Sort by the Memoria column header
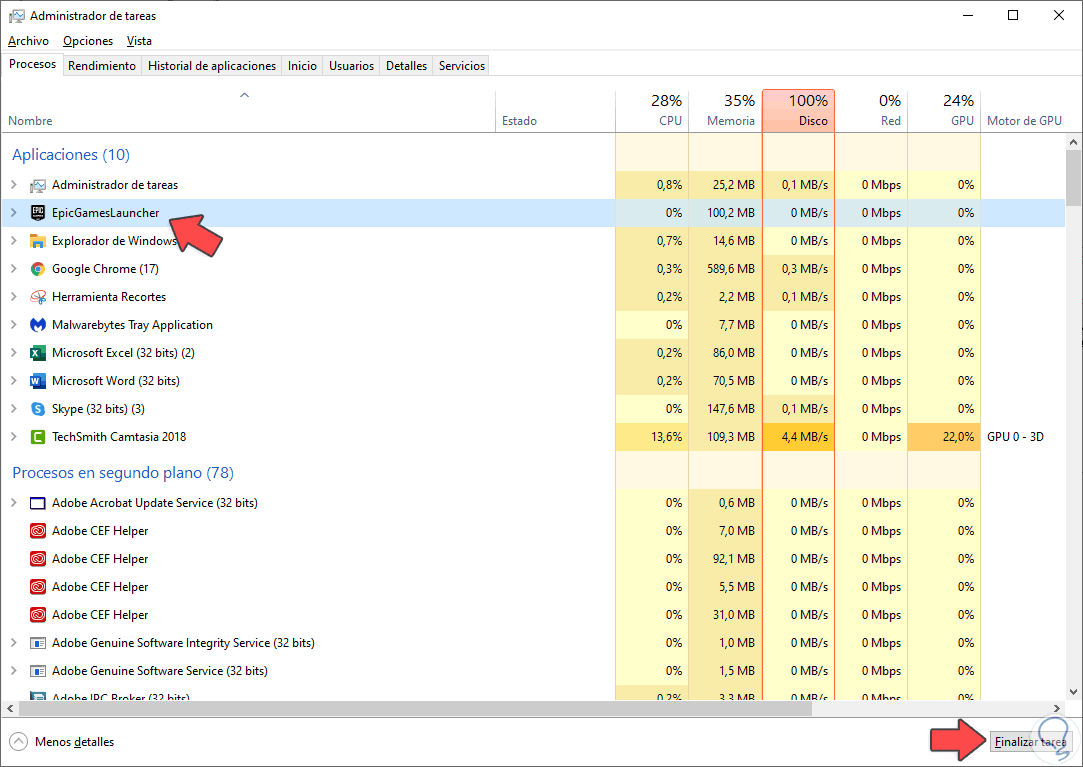 [x=725, y=111]
